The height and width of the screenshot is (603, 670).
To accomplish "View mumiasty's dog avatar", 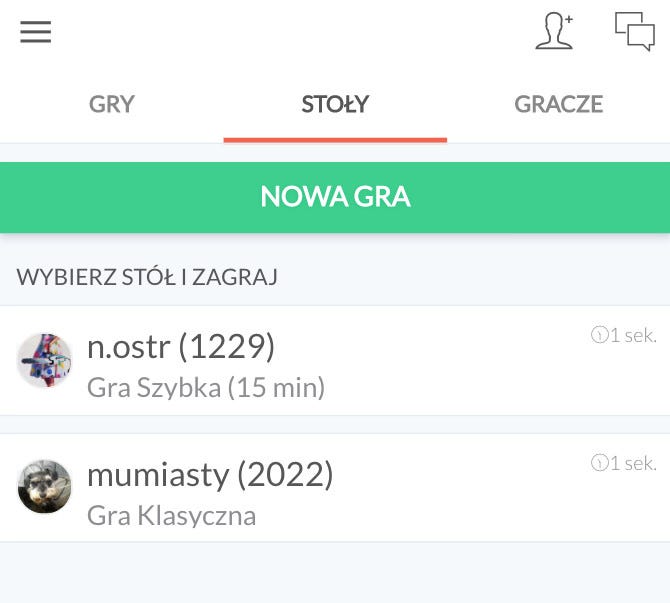I will (44, 486).
